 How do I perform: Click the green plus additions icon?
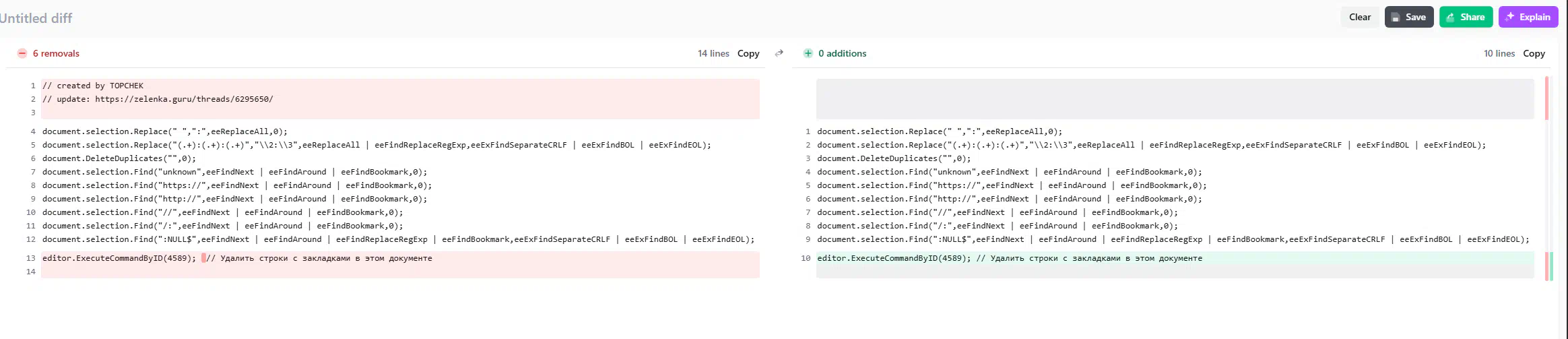pyautogui.click(x=808, y=53)
